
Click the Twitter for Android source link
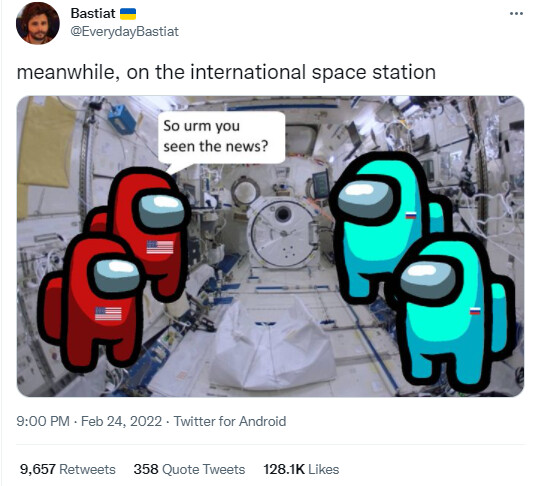230,421
